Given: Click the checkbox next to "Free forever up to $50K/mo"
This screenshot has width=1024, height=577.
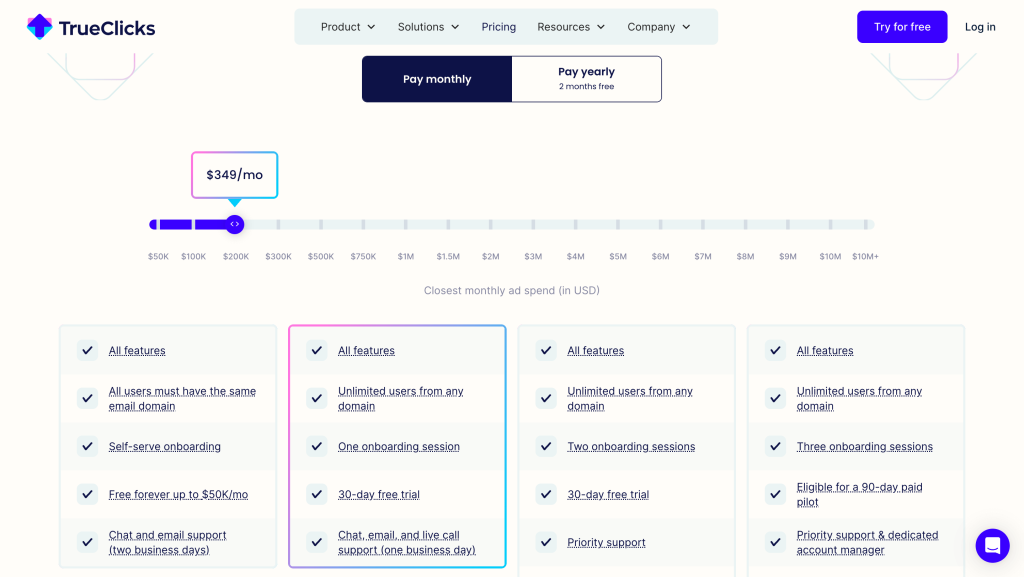Looking at the screenshot, I should pos(87,494).
